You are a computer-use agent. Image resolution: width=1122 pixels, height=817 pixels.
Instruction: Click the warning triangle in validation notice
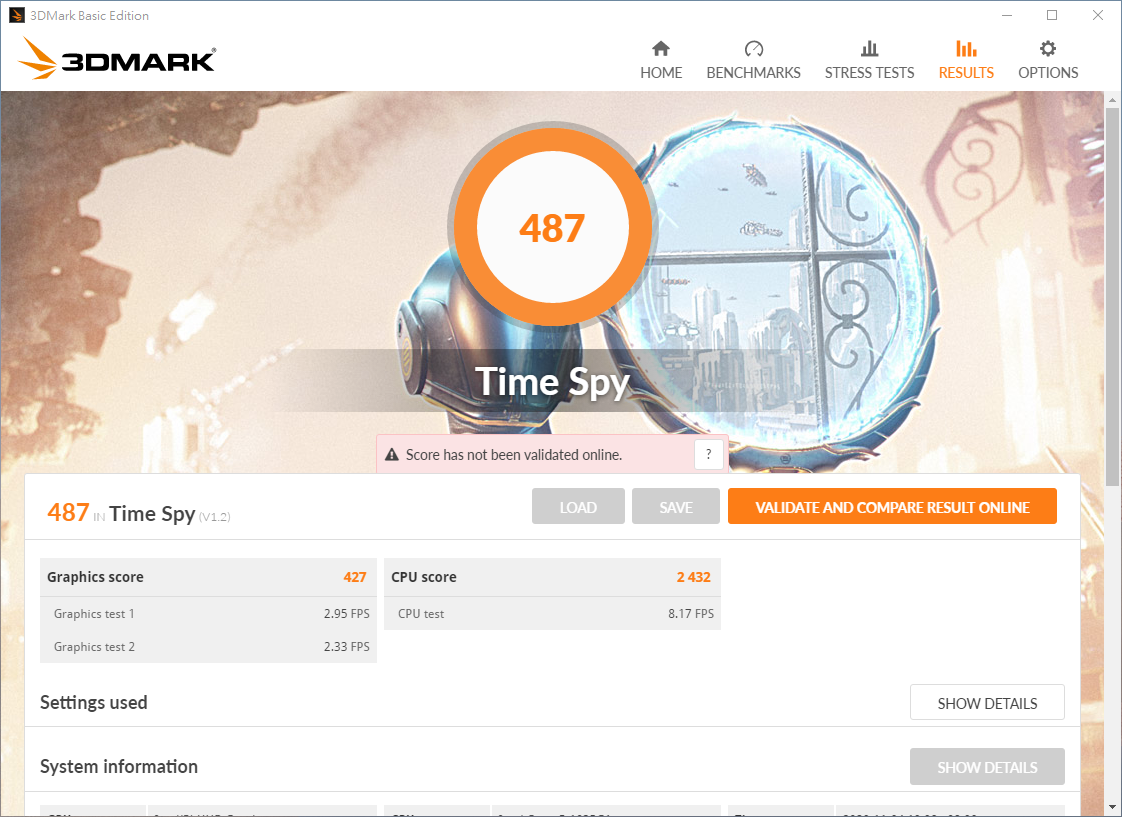pos(392,455)
